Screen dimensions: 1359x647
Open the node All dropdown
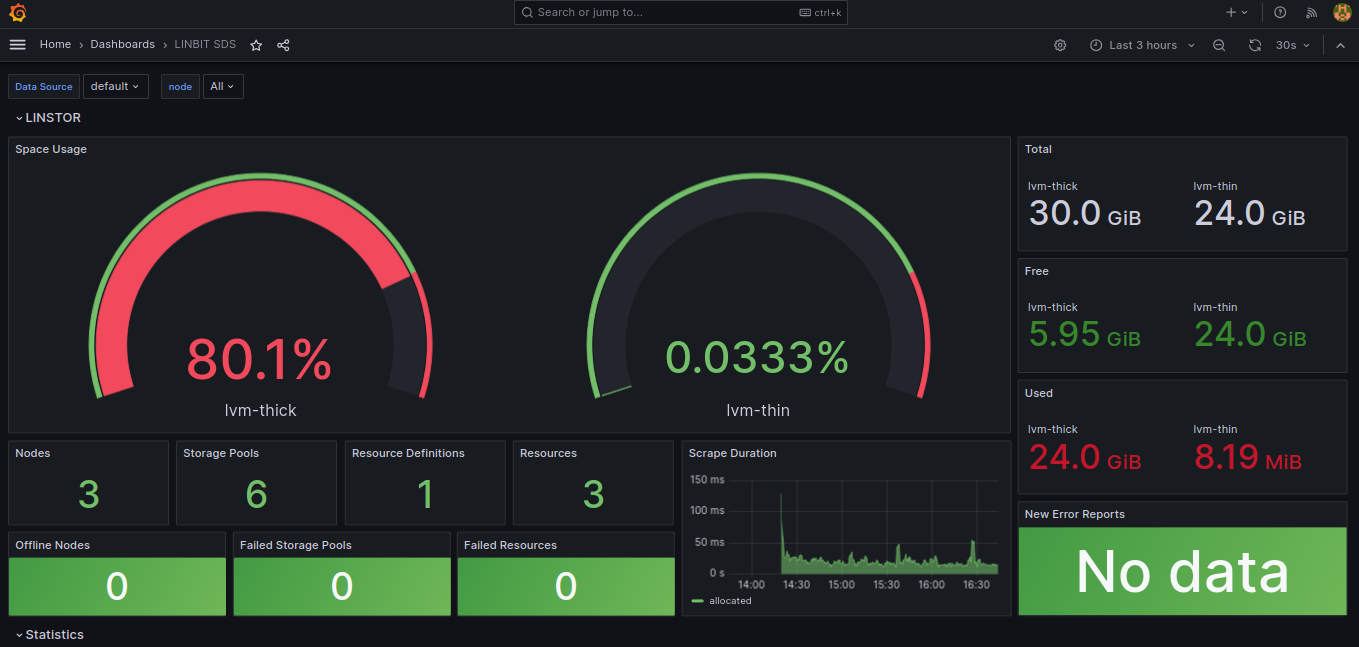coord(223,86)
